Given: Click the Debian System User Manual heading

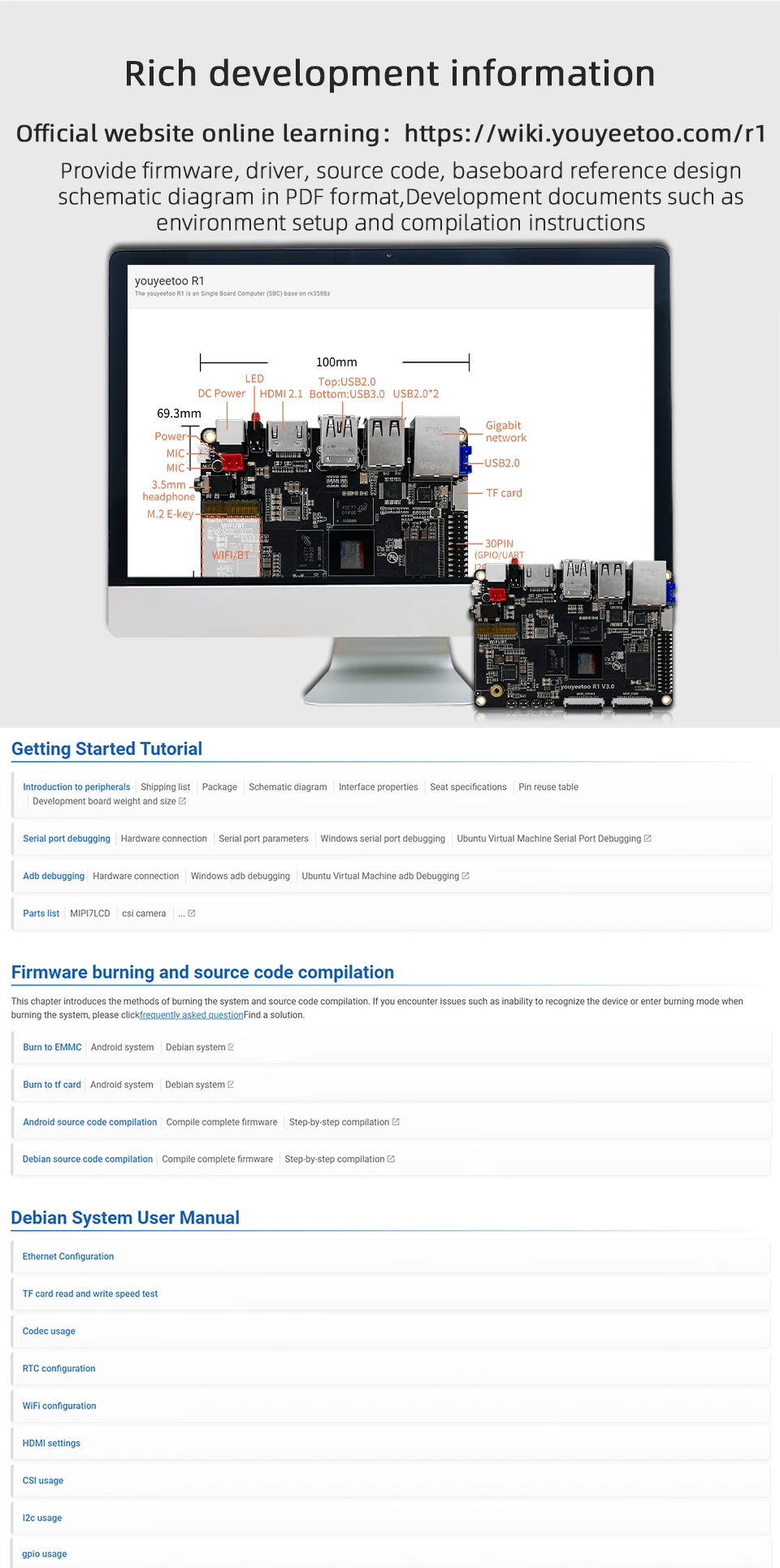Looking at the screenshot, I should pyautogui.click(x=125, y=1218).
